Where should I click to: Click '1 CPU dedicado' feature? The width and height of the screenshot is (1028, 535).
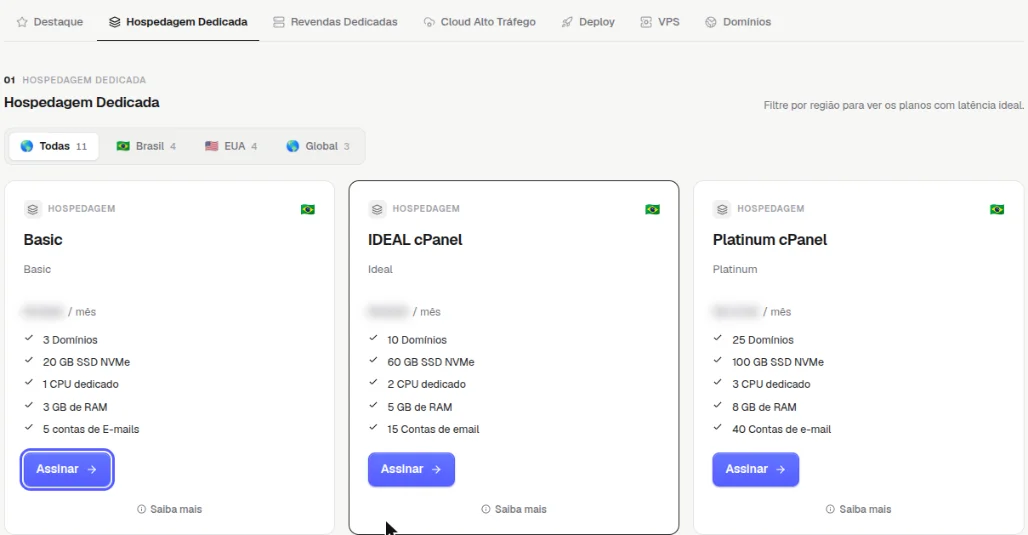click(x=81, y=384)
